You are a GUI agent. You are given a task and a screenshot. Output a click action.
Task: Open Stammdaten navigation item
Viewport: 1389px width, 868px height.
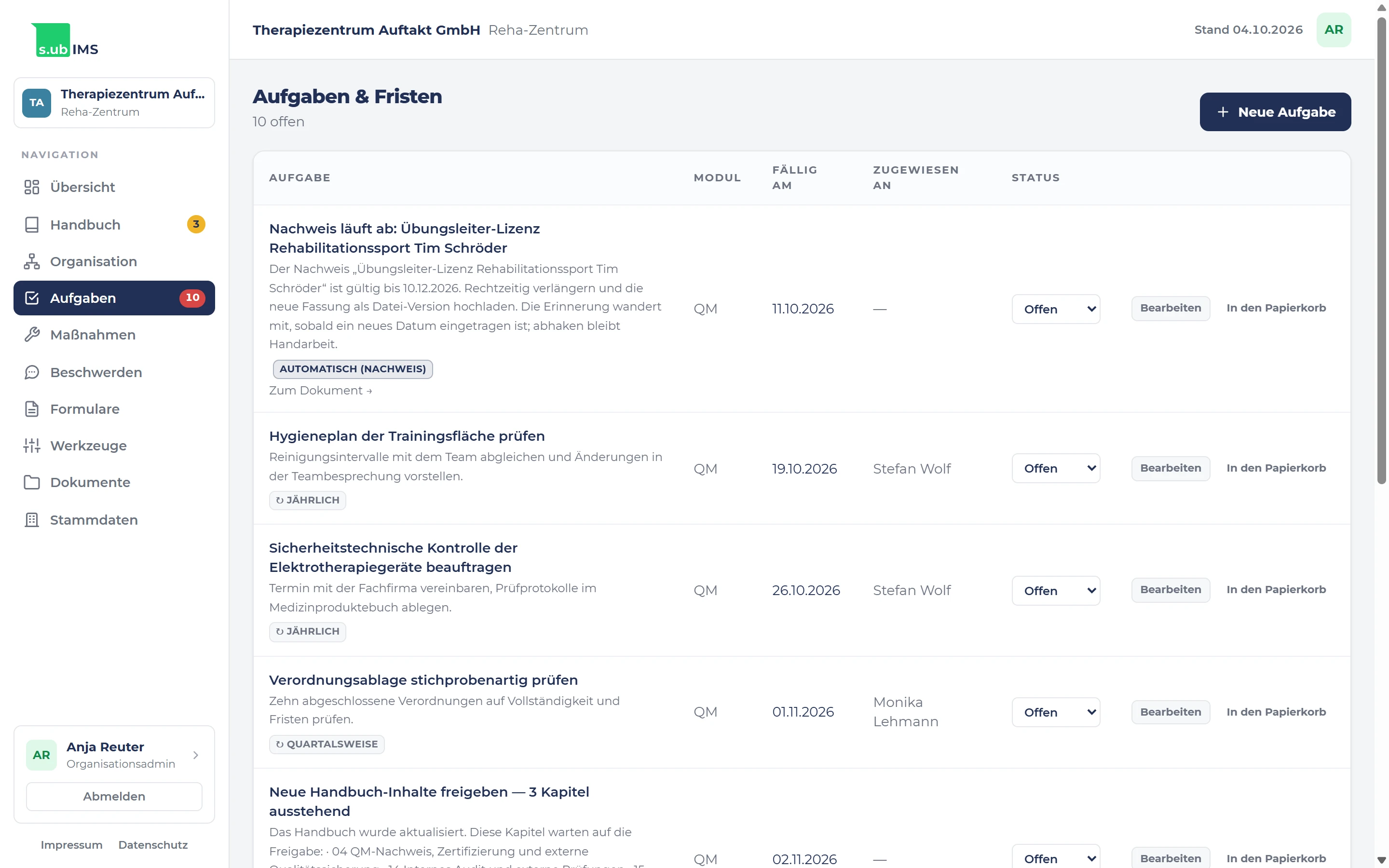tap(114, 519)
